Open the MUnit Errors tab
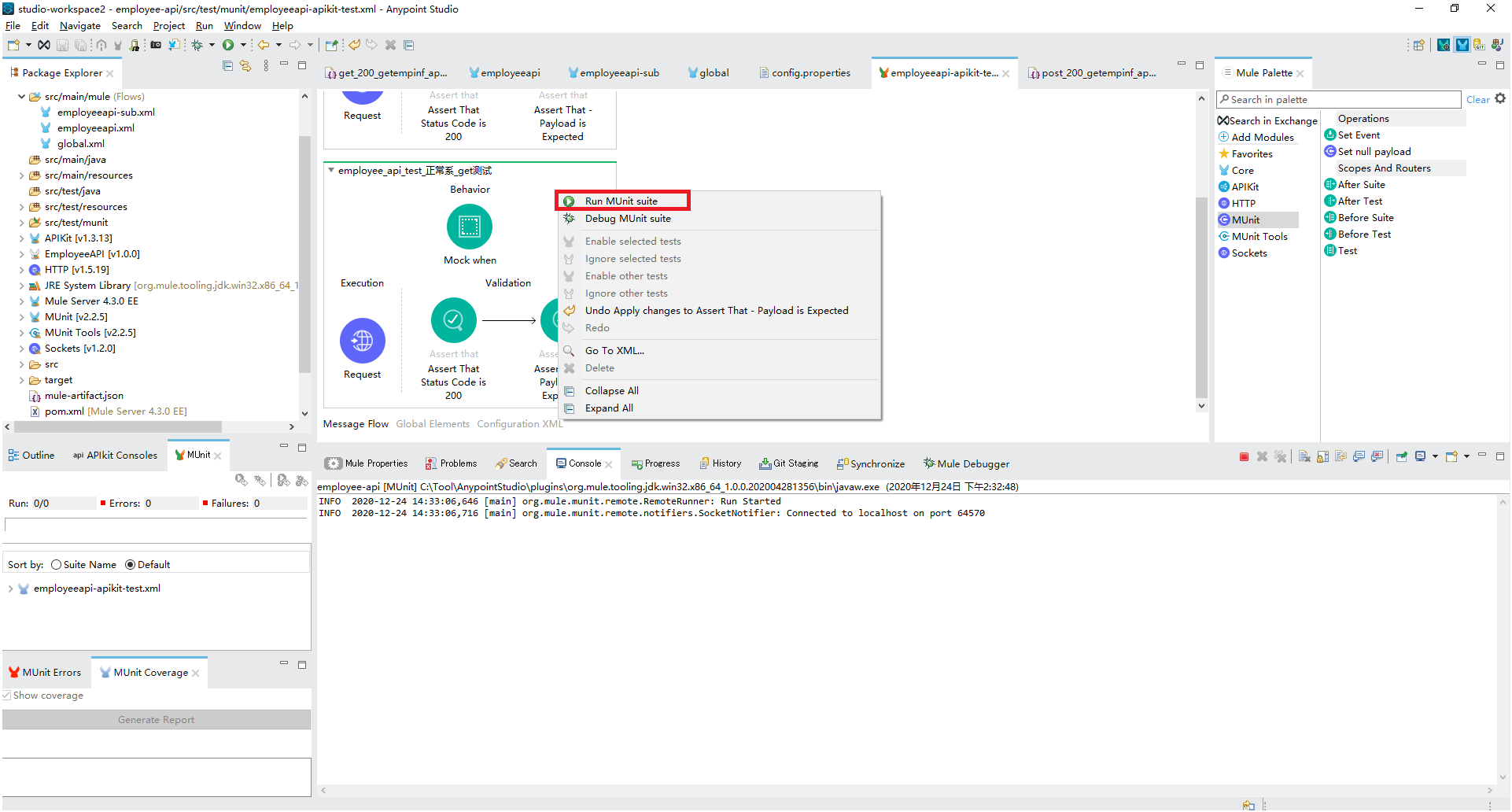 pos(45,672)
